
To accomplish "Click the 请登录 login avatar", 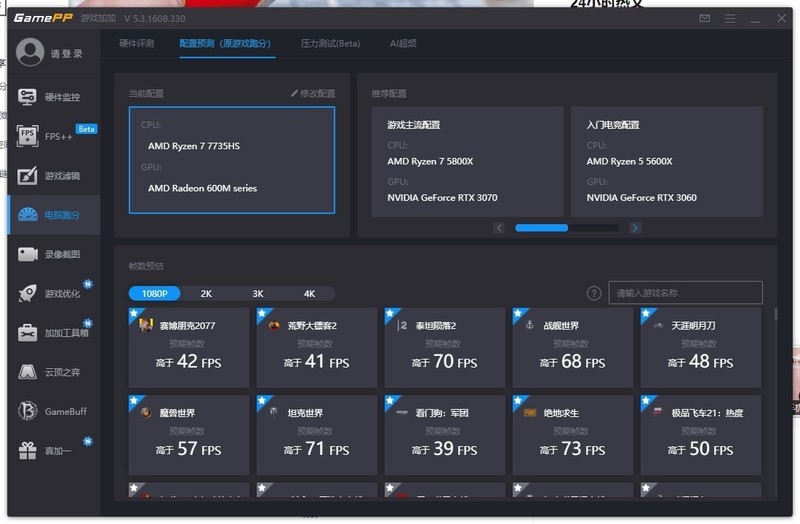I will (x=31, y=53).
